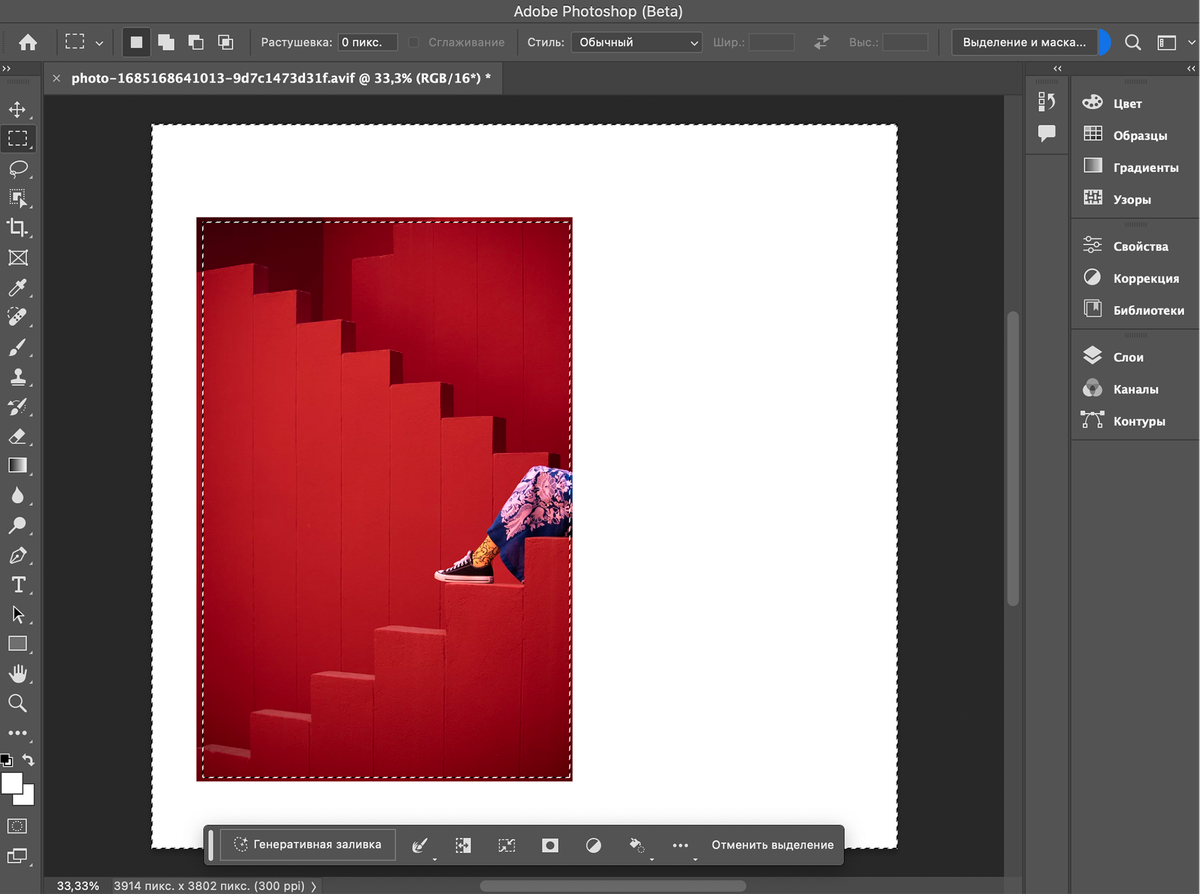Select the Eraser tool
1200x894 pixels.
[17, 436]
